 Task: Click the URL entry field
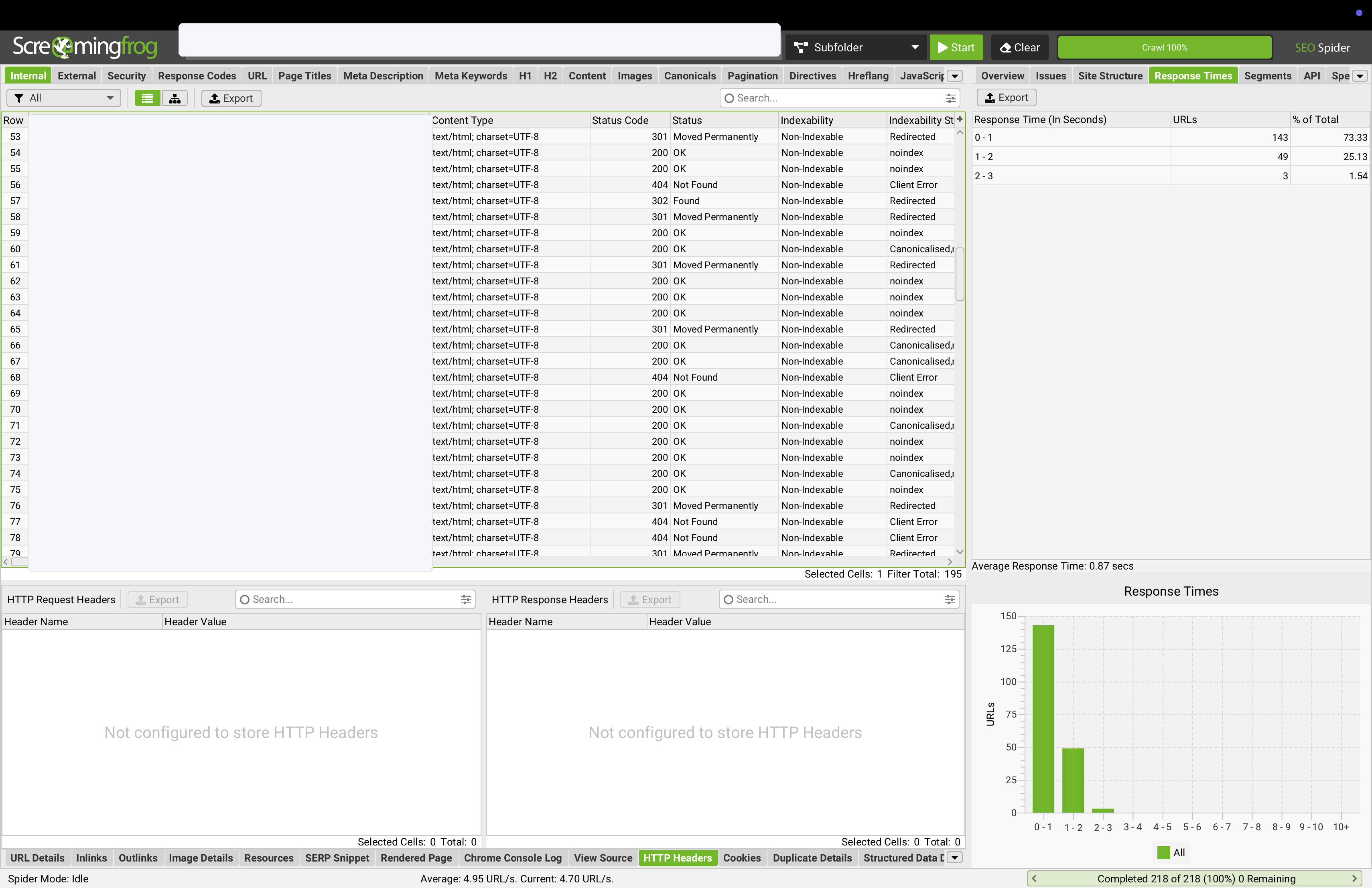479,40
